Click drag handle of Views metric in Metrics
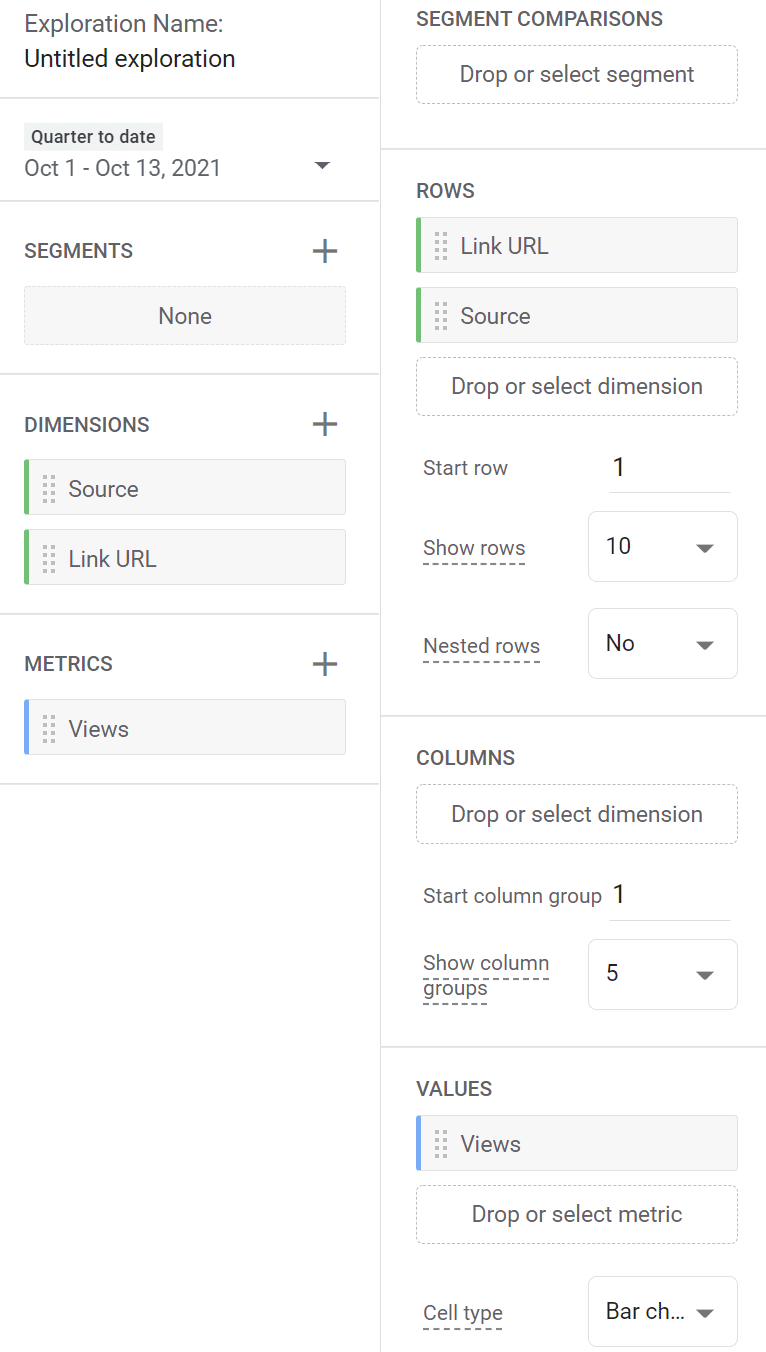 tap(49, 729)
